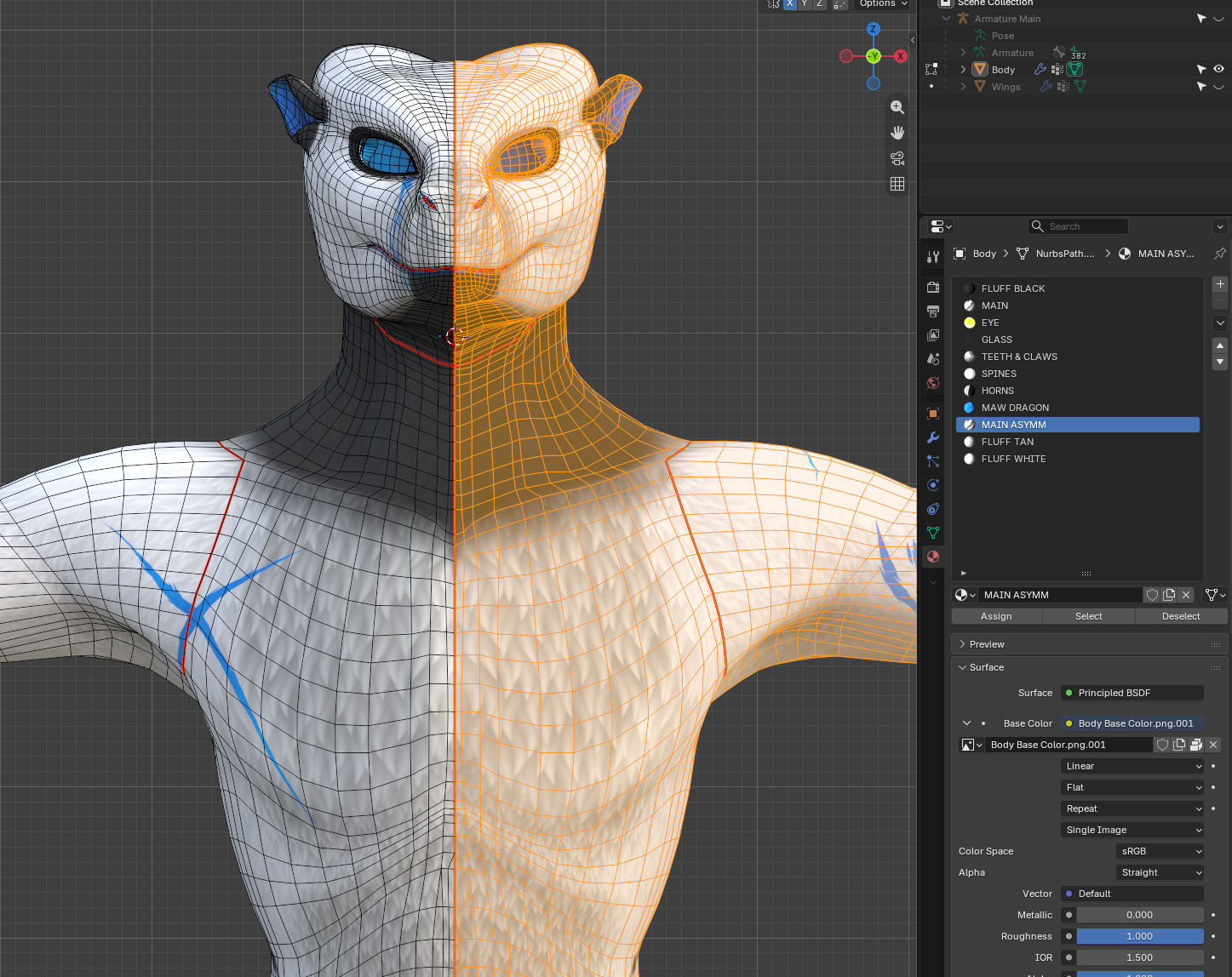Viewport: 1232px width, 977px height.
Task: Open the Output properties tab
Action: coord(933,311)
